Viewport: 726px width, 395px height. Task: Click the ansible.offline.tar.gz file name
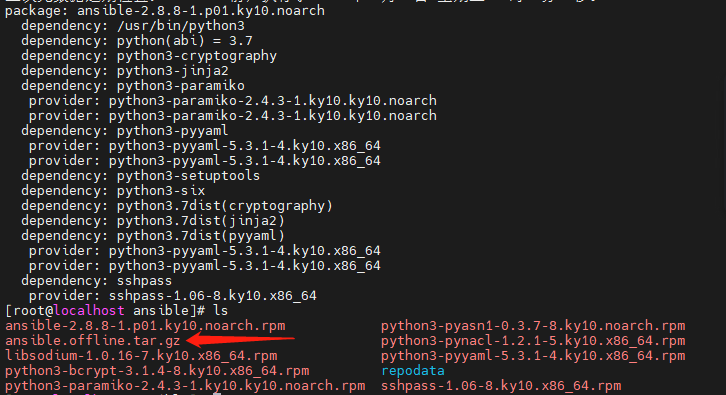click(93, 341)
